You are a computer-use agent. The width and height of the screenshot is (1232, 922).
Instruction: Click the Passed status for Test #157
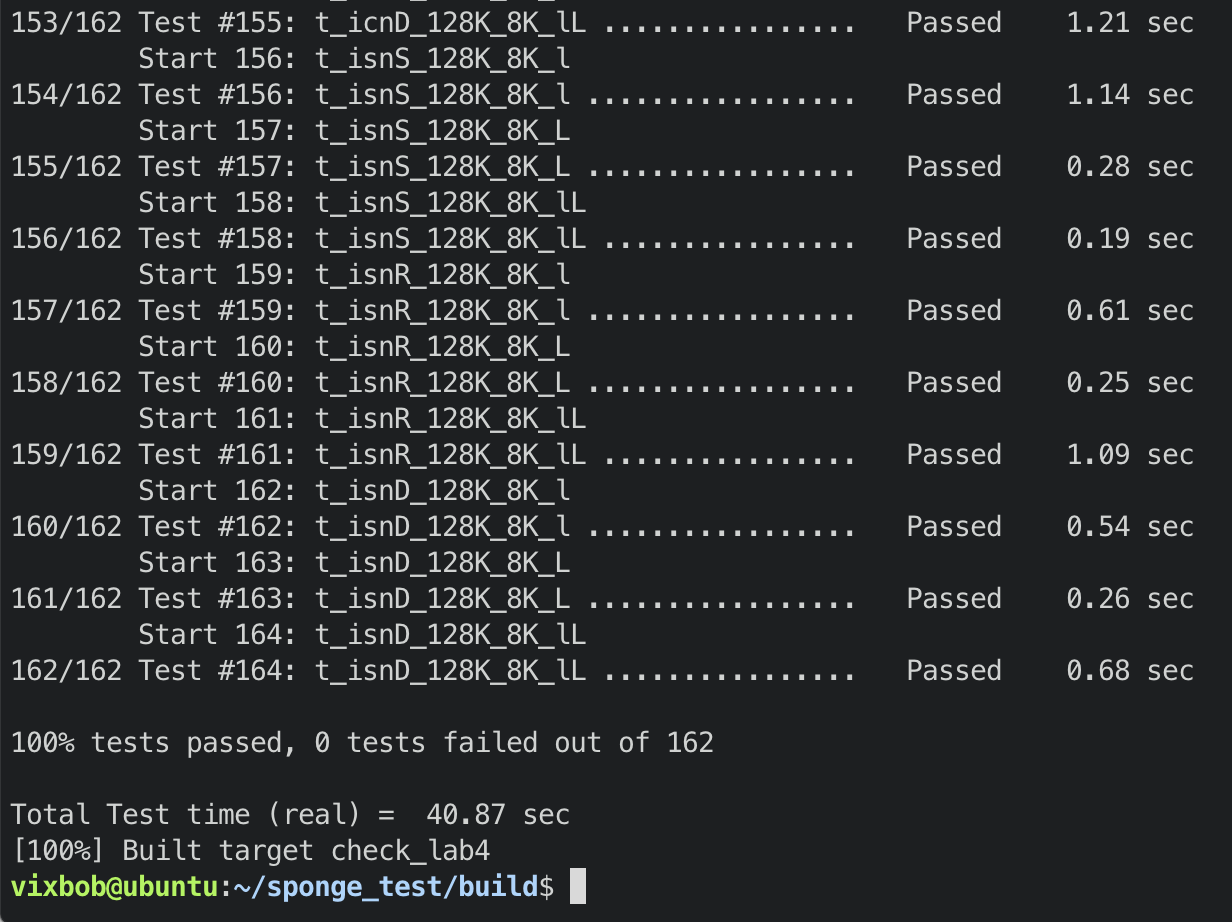click(x=953, y=167)
